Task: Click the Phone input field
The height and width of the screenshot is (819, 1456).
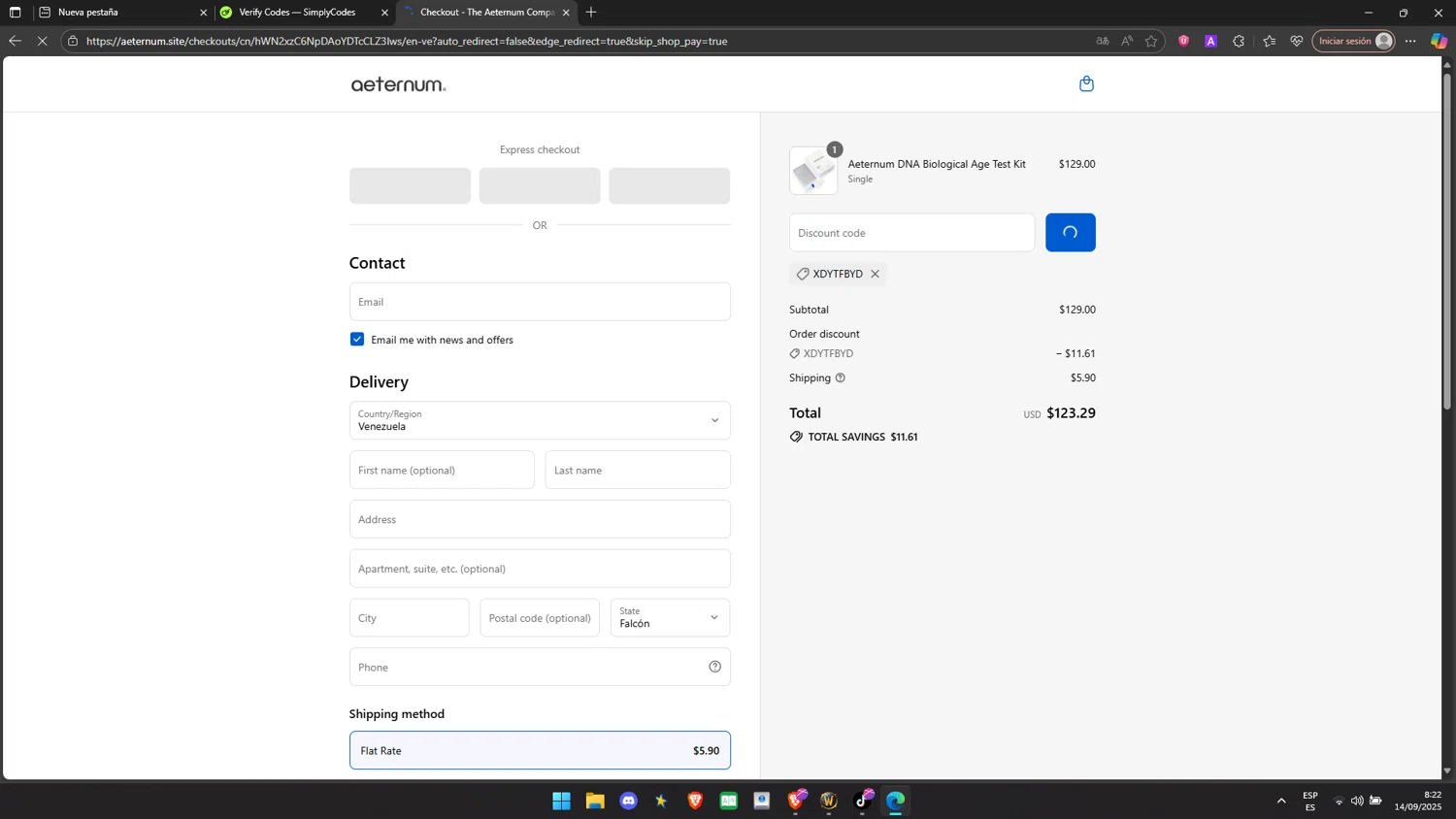Action: (540, 667)
